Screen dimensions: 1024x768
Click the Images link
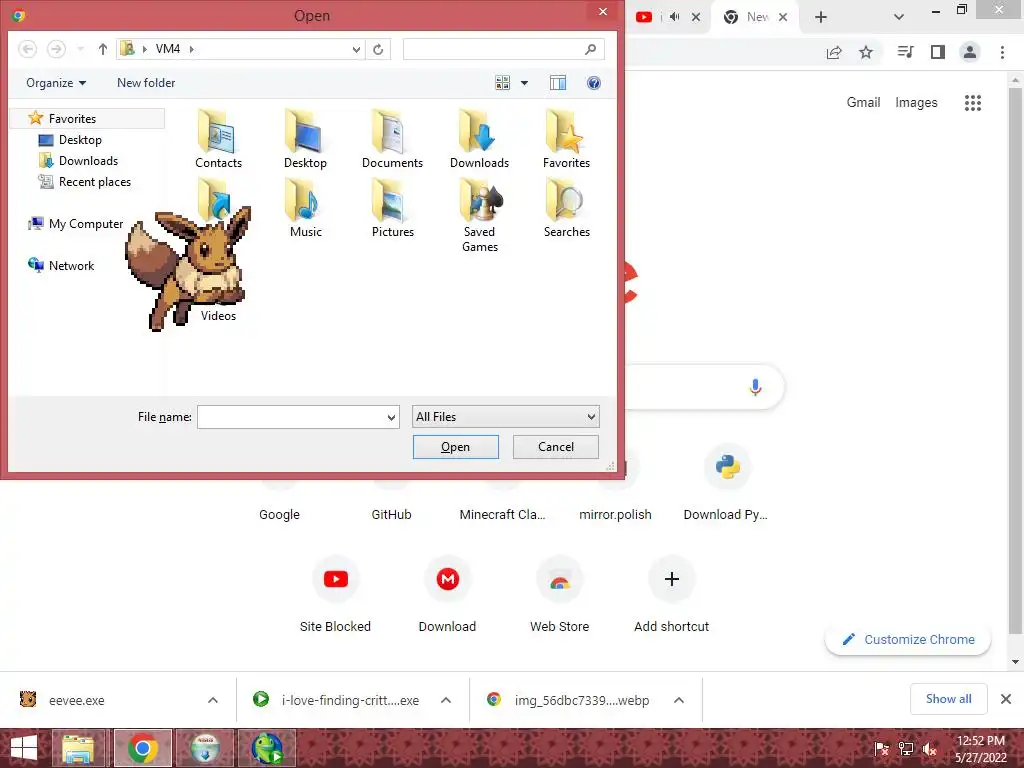tap(916, 103)
